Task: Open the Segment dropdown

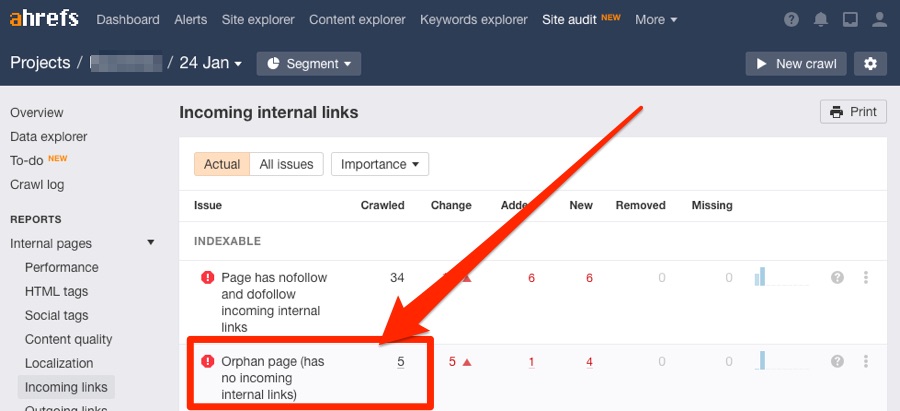Action: pos(309,64)
